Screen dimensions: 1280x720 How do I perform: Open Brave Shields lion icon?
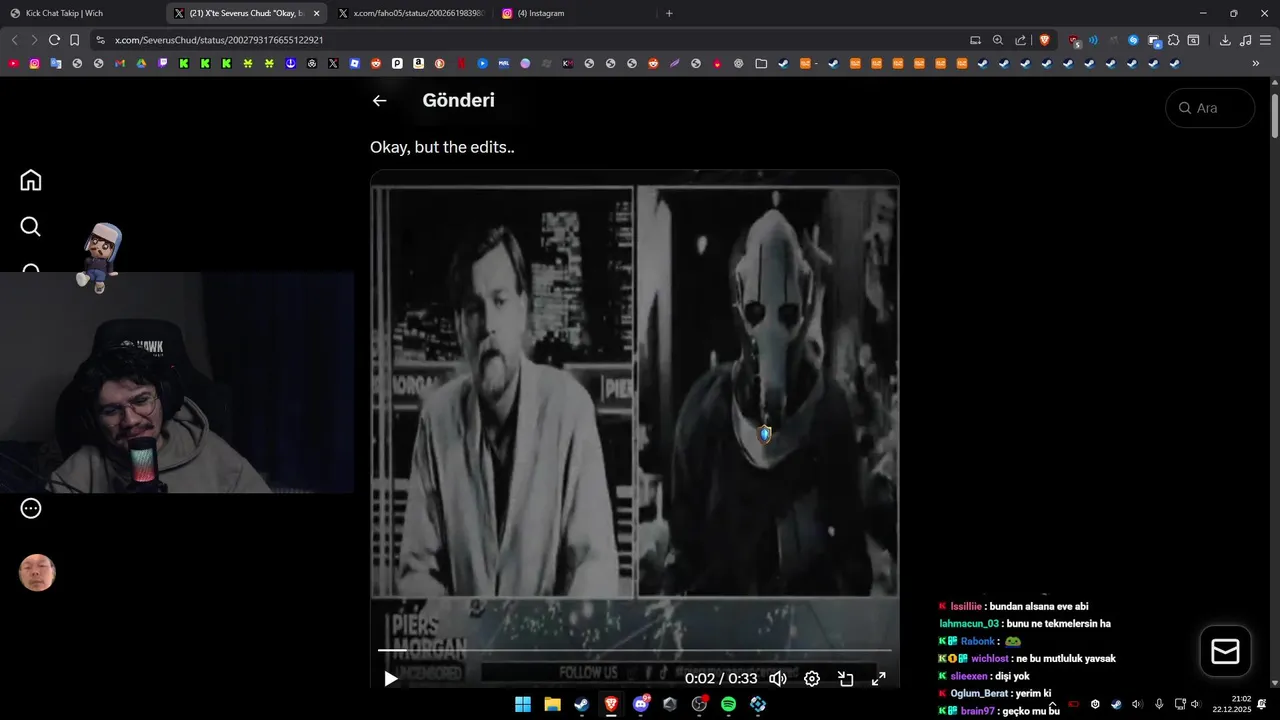pyautogui.click(x=1045, y=40)
